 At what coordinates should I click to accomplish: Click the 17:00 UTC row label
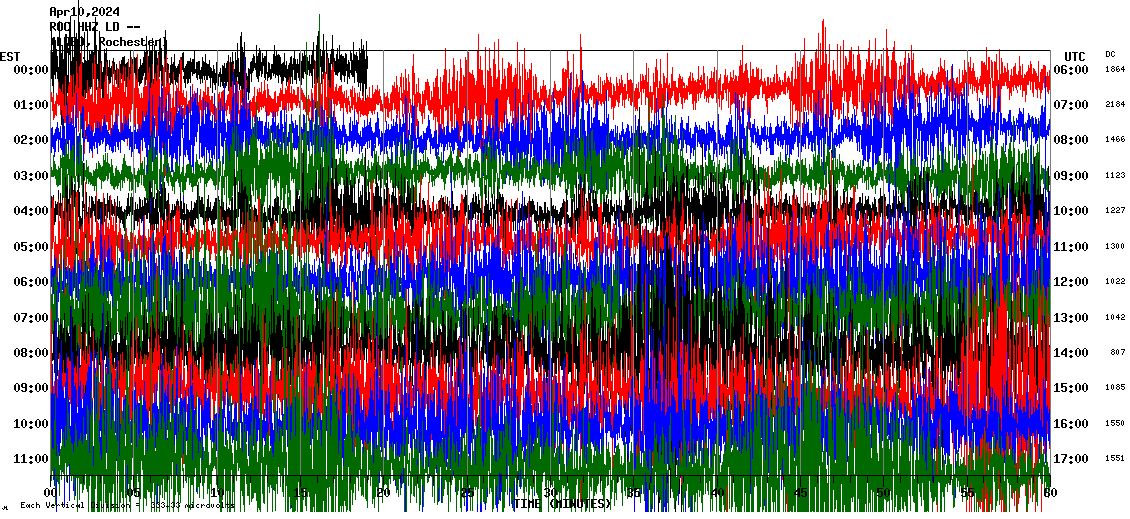[x=1071, y=459]
